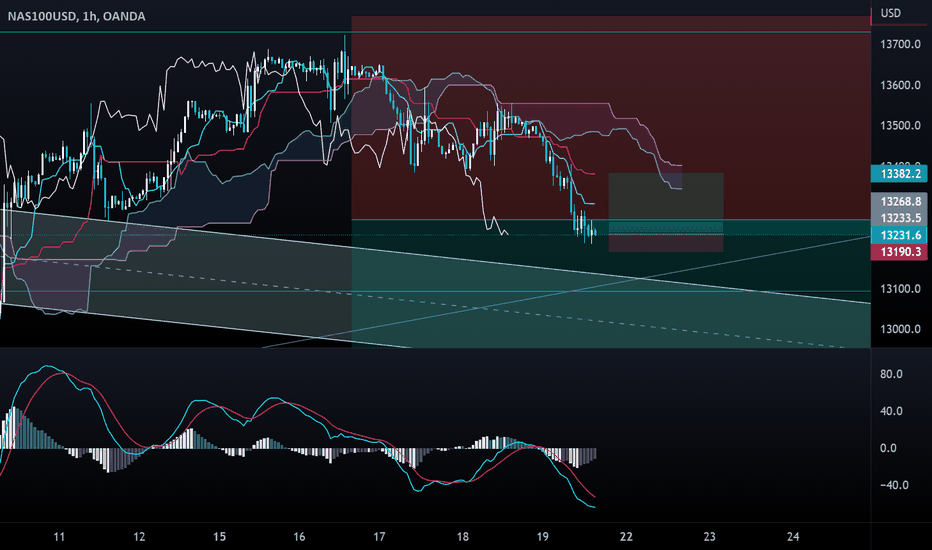Click date 24 on the time axis
Viewport: 932px width, 550px height.
tap(793, 537)
